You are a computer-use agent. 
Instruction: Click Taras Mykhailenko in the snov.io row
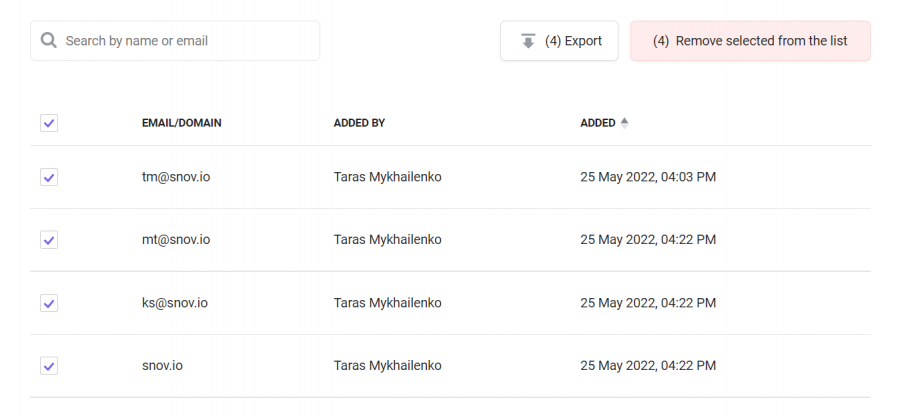coord(387,366)
